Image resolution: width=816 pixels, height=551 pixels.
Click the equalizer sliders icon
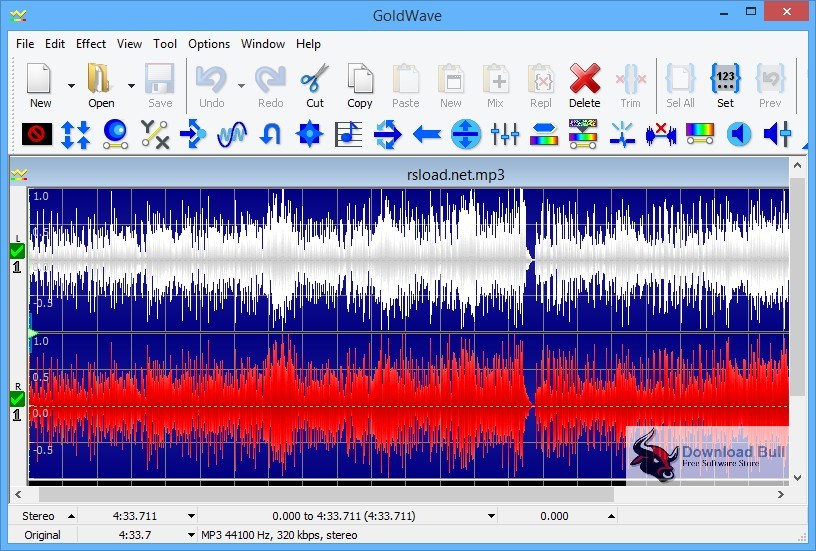[505, 134]
